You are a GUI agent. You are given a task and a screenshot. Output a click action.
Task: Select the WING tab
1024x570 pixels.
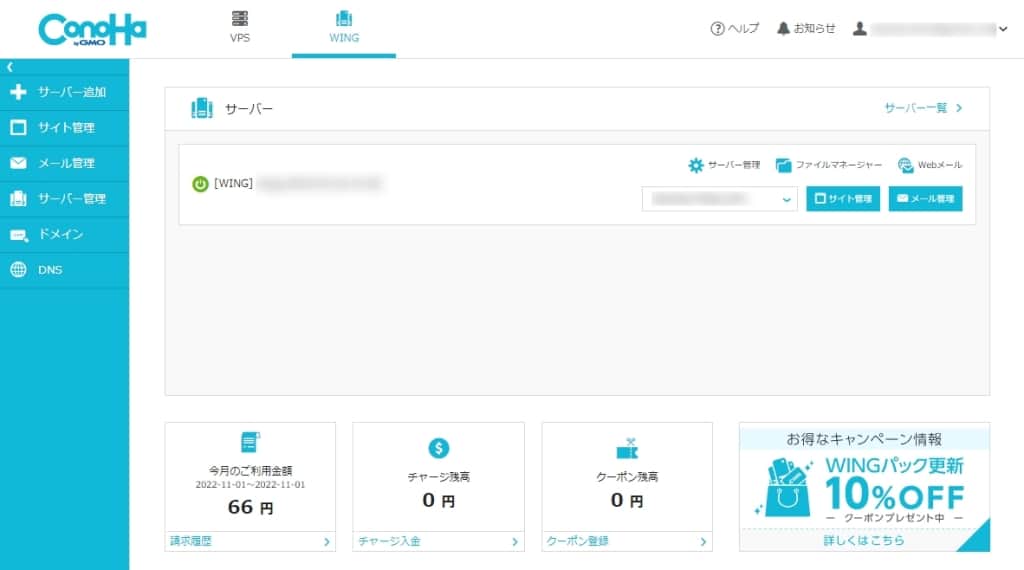344,28
